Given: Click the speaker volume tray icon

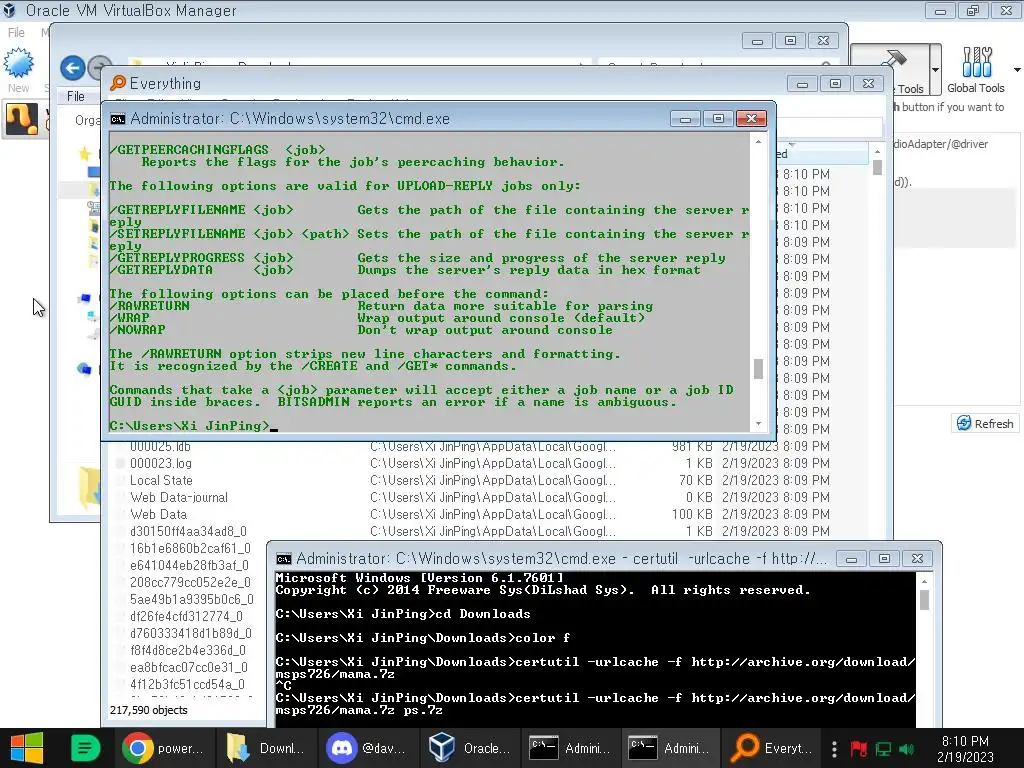Looking at the screenshot, I should tap(906, 748).
